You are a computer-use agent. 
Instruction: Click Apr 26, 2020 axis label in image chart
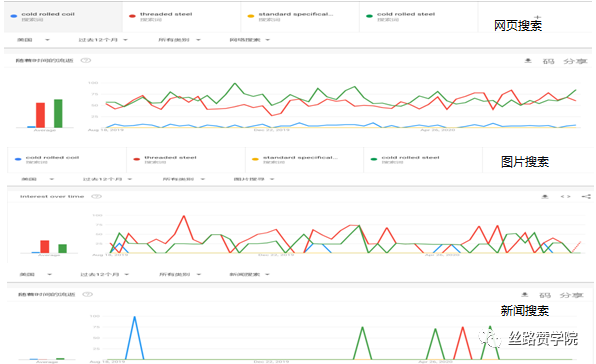442,255
